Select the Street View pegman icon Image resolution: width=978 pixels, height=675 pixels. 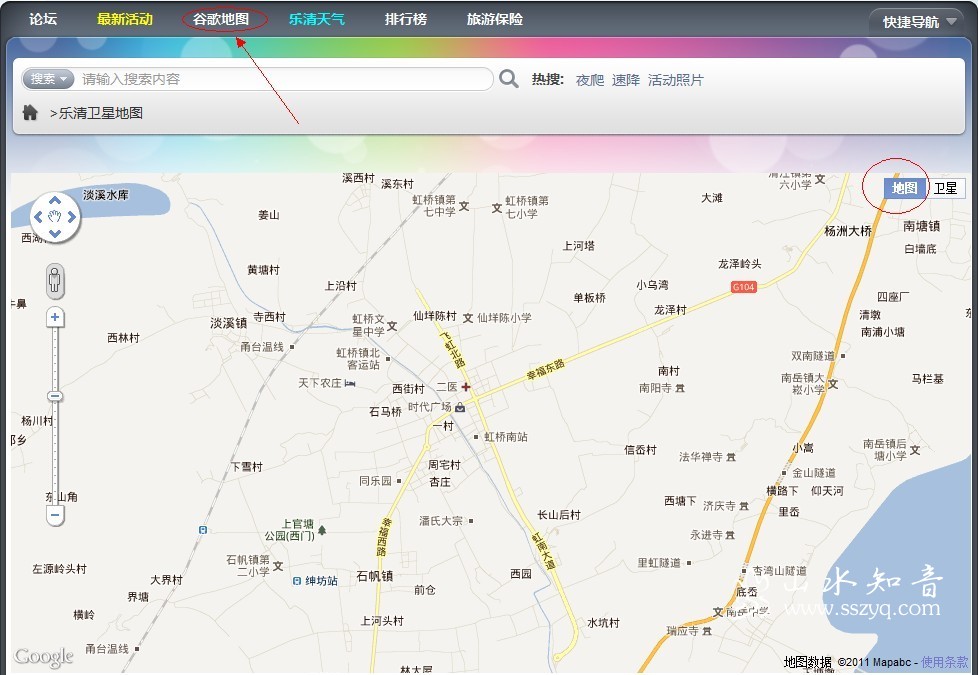(x=55, y=281)
